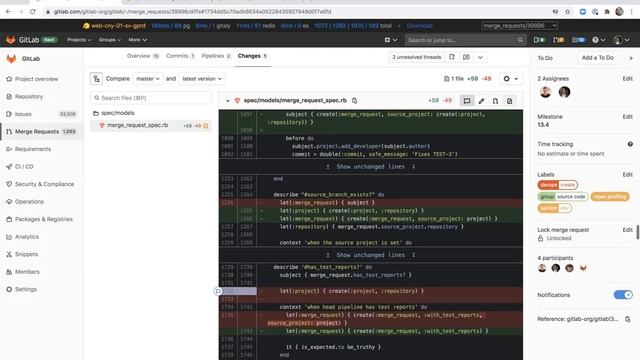Toggle all threads icon beside unresolved threads
Viewport: 640px width, 360px height.
pyautogui.click(x=466, y=57)
